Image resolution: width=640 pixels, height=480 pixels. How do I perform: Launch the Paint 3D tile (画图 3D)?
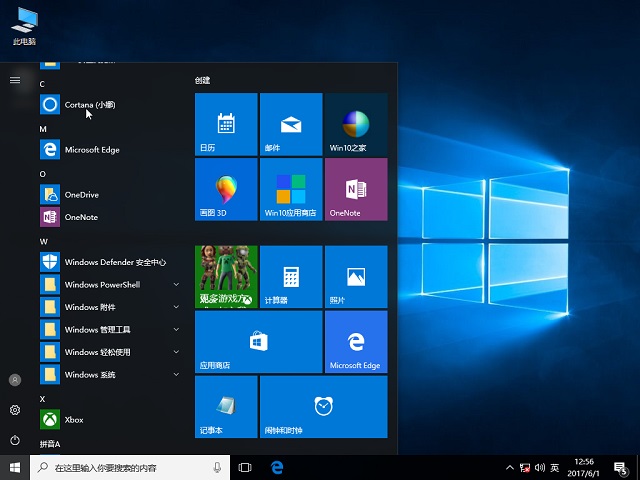pyautogui.click(x=226, y=189)
